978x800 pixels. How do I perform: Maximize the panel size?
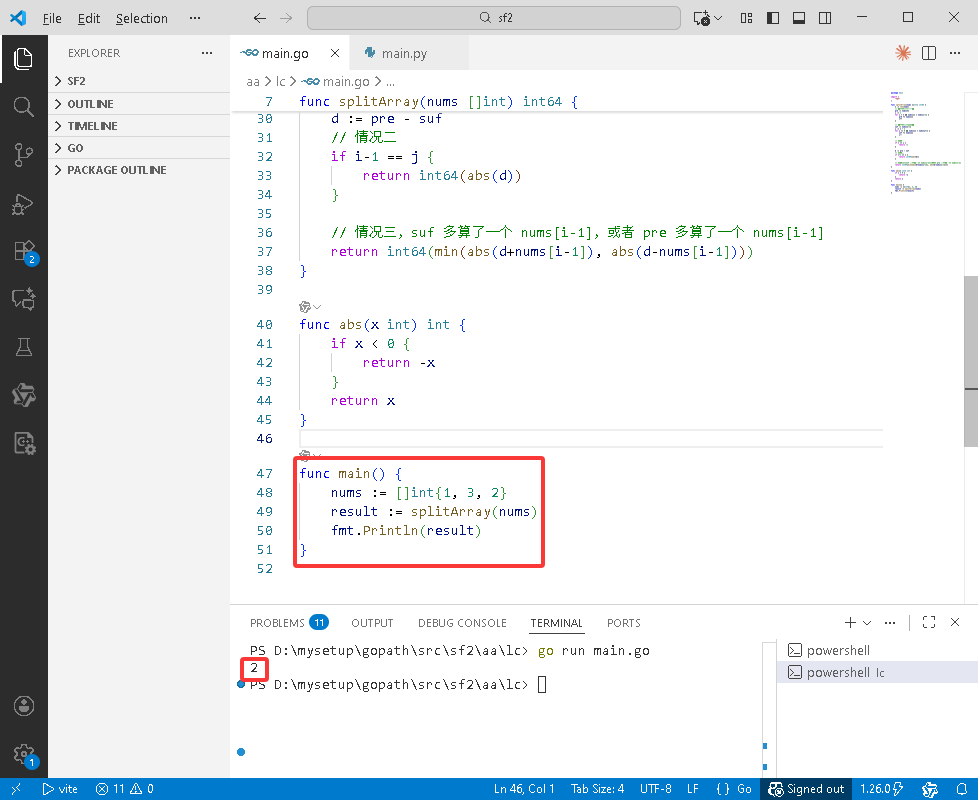pos(929,622)
